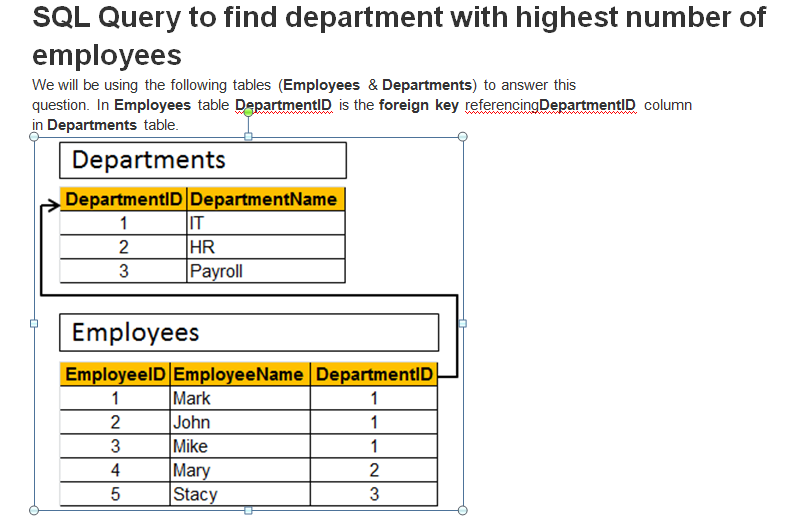Click EmployeeID 5 in Stacy's row
The height and width of the screenshot is (525, 789).
(115, 494)
